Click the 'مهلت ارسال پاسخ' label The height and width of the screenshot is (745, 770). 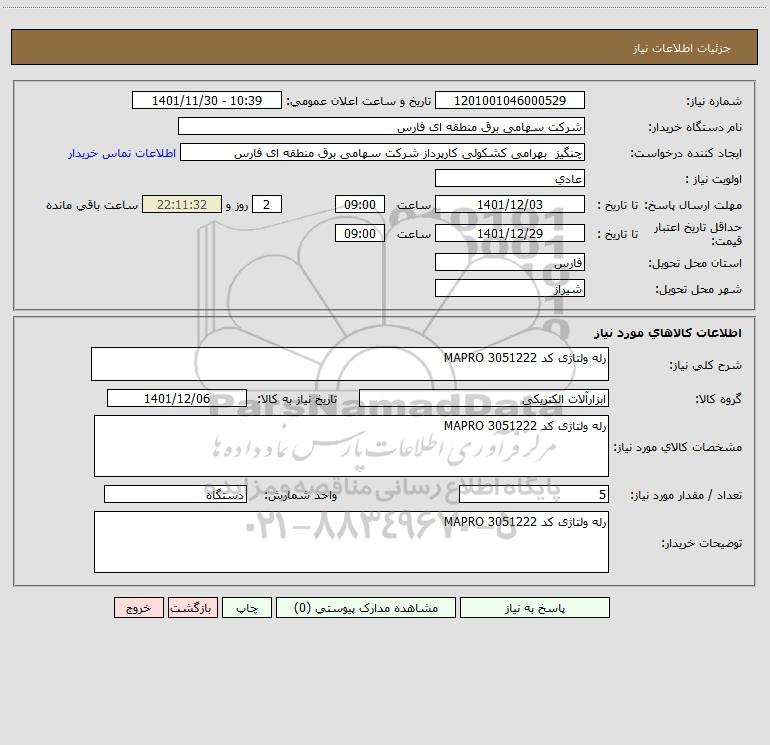[x=693, y=205]
